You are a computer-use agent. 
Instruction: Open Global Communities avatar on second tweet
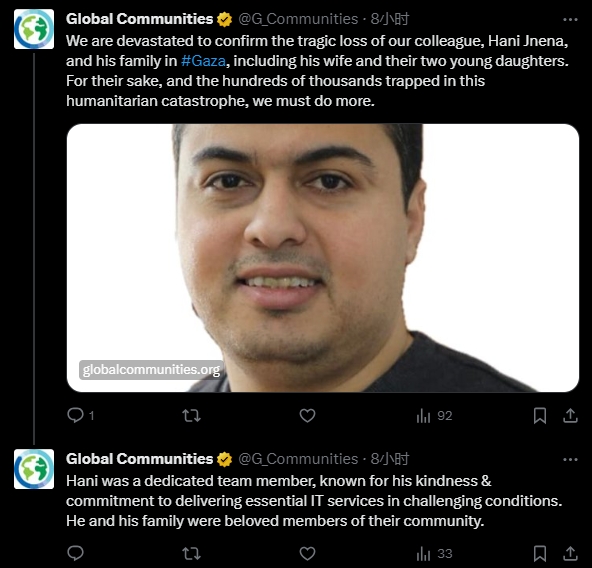tap(34, 469)
